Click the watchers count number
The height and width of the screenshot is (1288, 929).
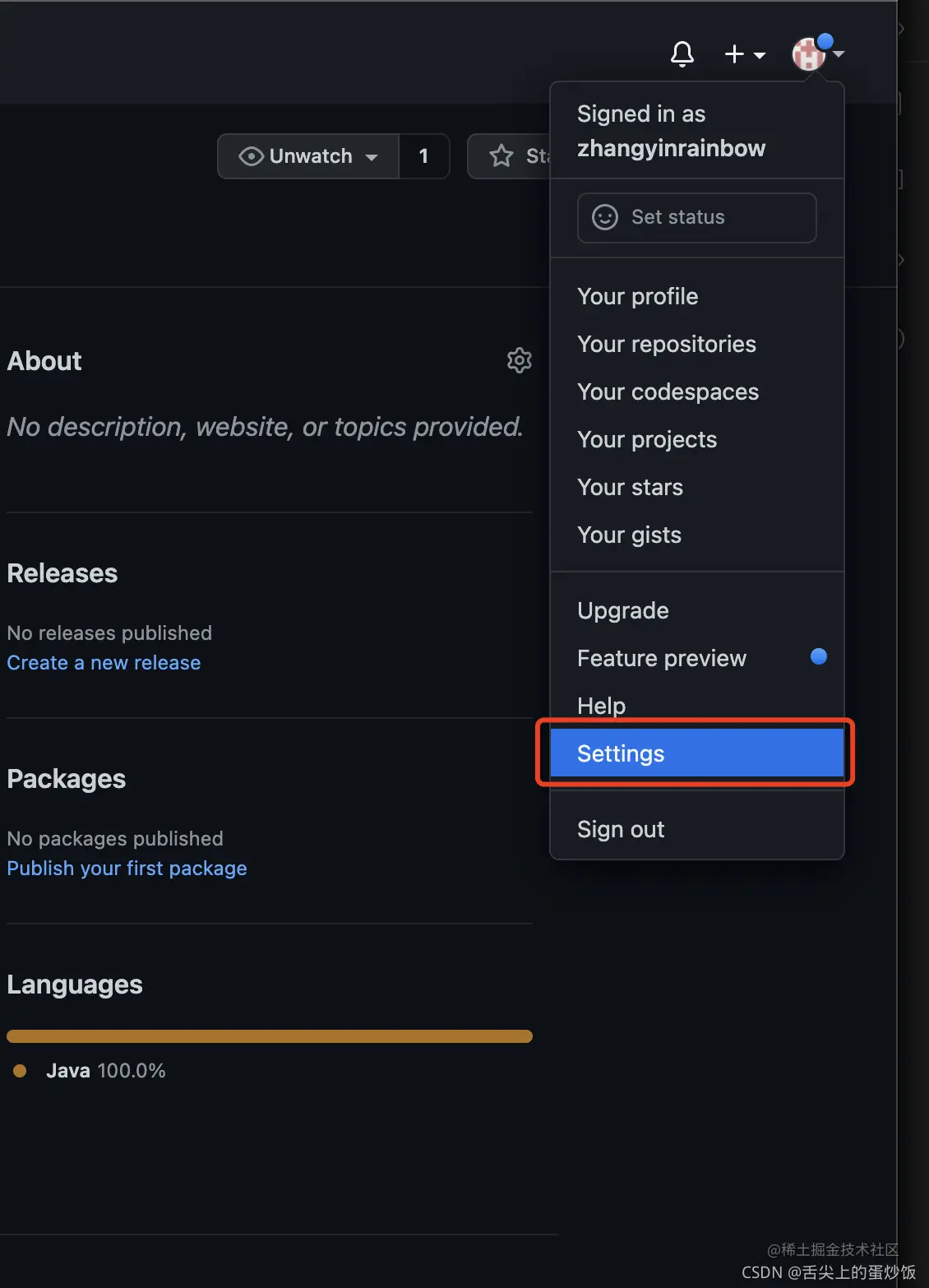(x=423, y=156)
